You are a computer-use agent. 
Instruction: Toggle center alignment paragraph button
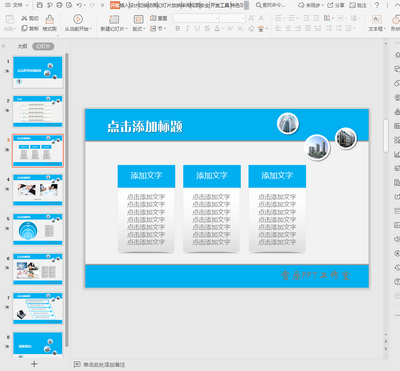tap(288, 29)
